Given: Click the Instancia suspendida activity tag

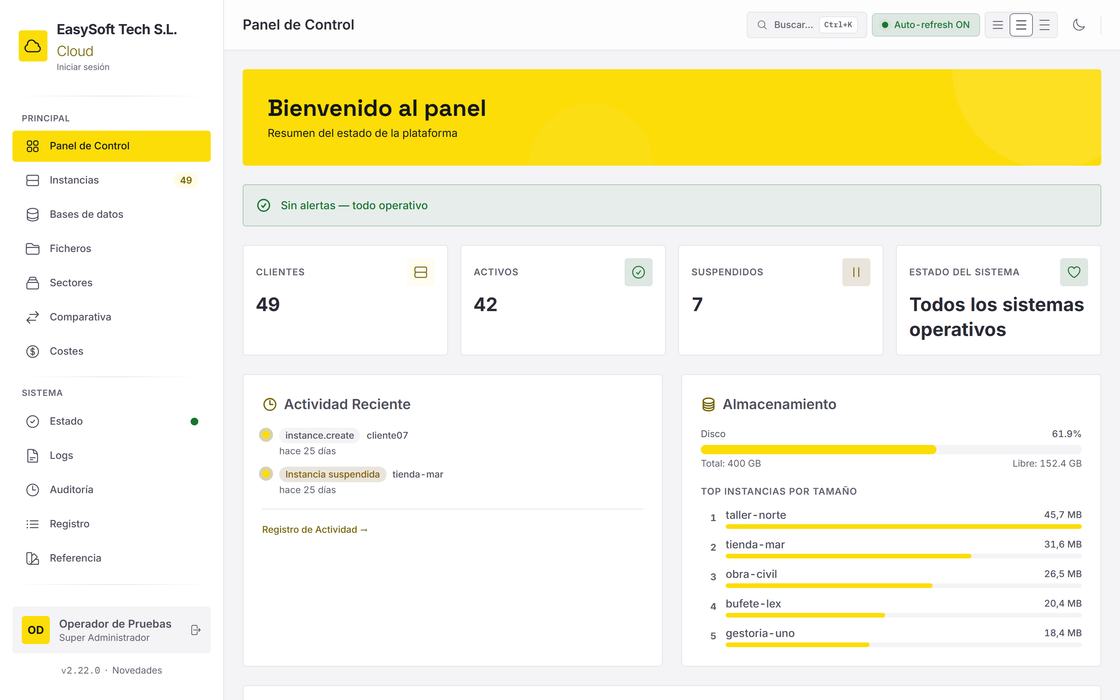Looking at the screenshot, I should point(332,475).
